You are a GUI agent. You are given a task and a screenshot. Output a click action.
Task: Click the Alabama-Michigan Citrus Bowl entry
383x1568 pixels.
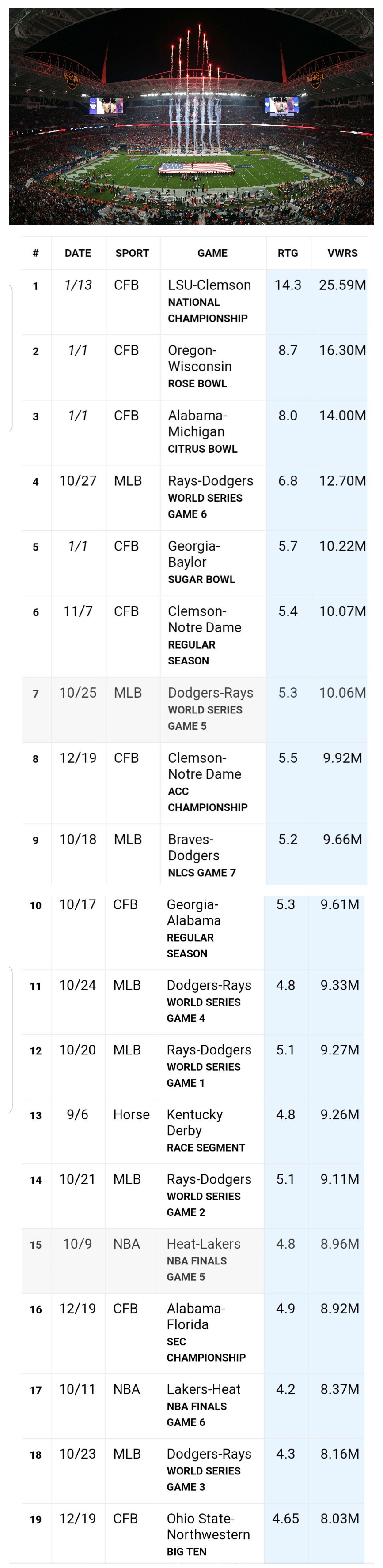click(x=202, y=431)
